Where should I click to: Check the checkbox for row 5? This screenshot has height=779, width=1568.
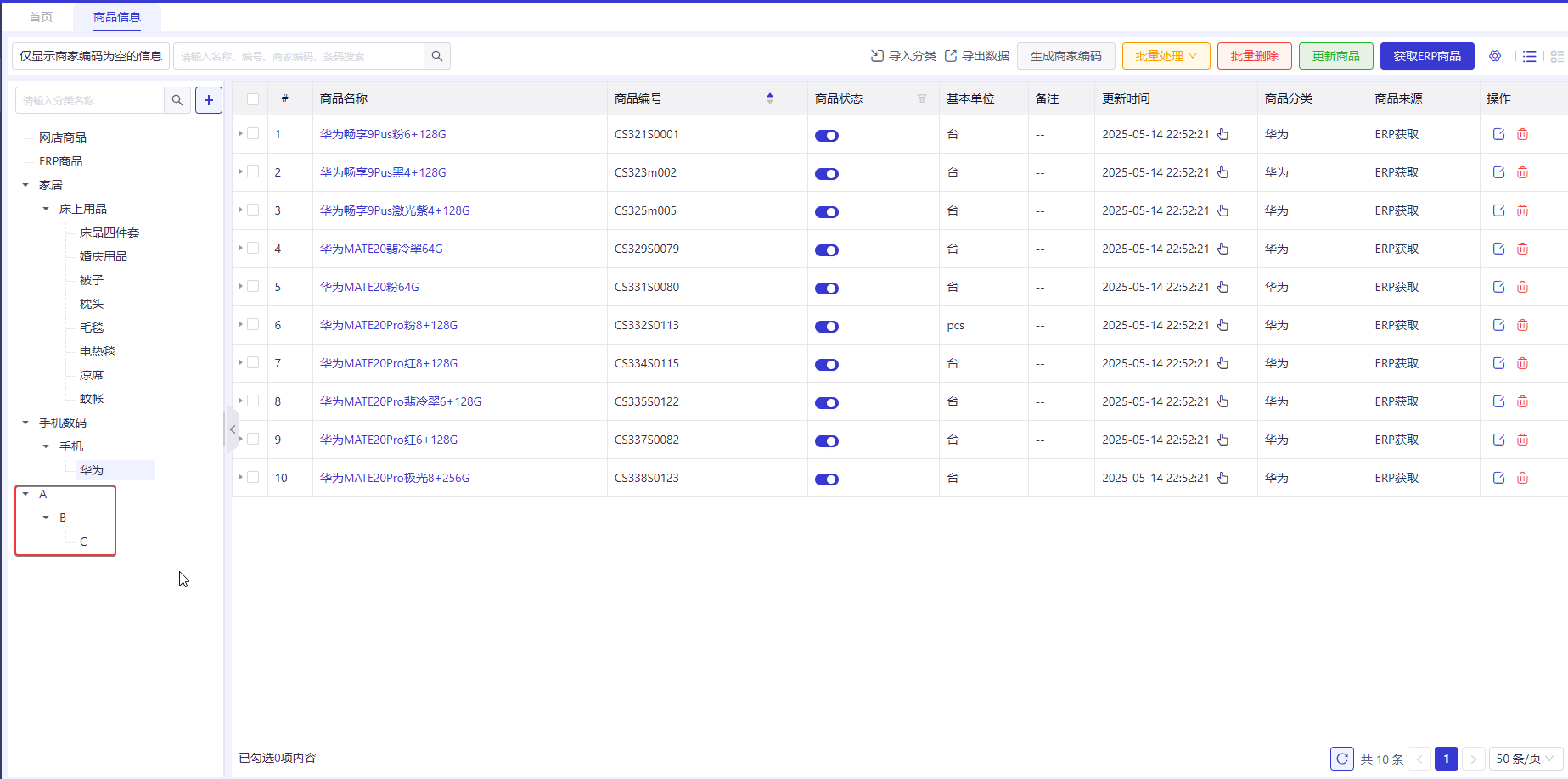pyautogui.click(x=253, y=287)
